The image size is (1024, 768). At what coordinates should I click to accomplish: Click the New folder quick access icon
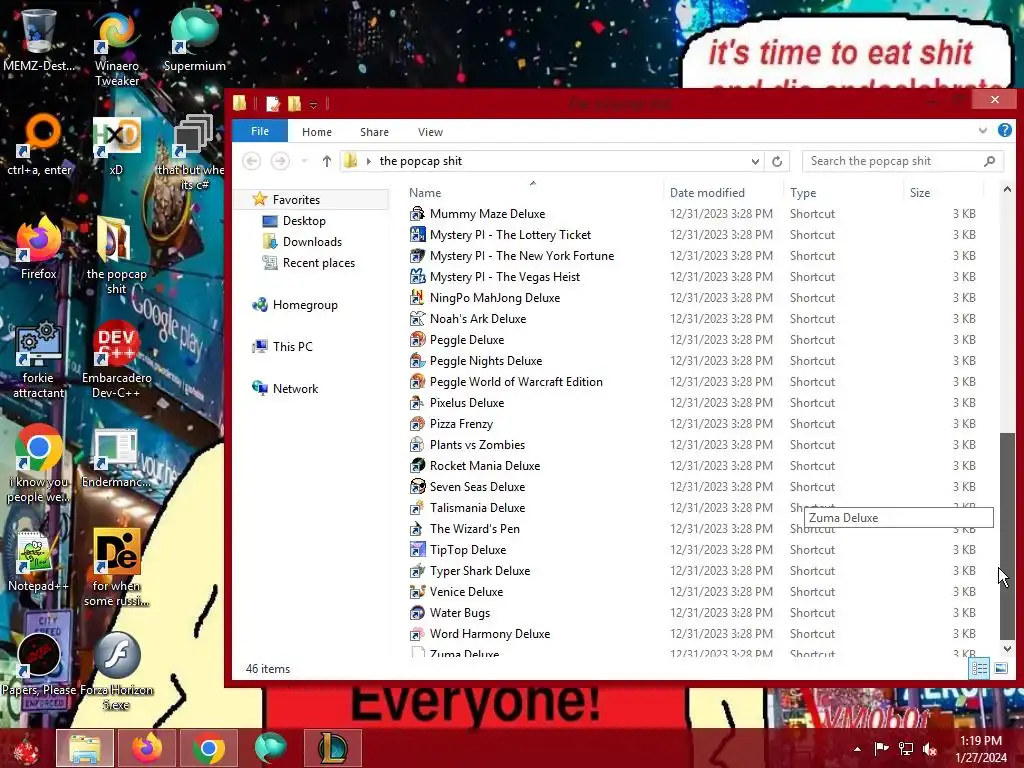295,103
